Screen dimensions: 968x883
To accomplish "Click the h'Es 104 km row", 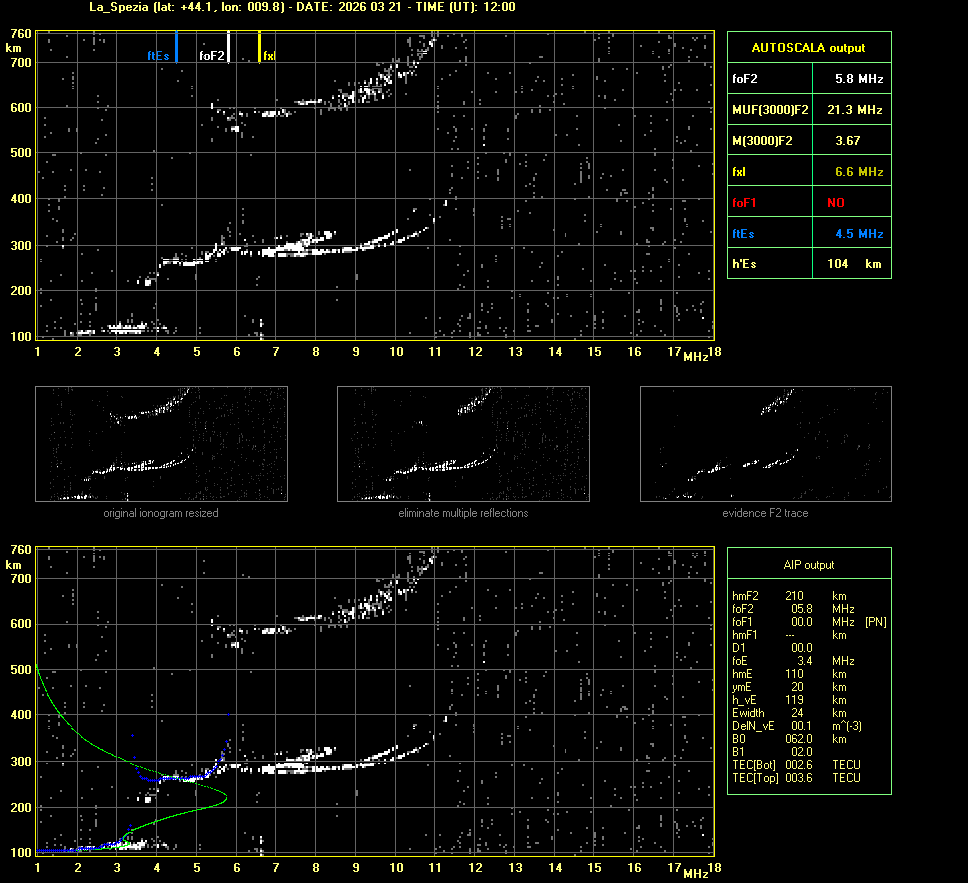I will coord(808,264).
